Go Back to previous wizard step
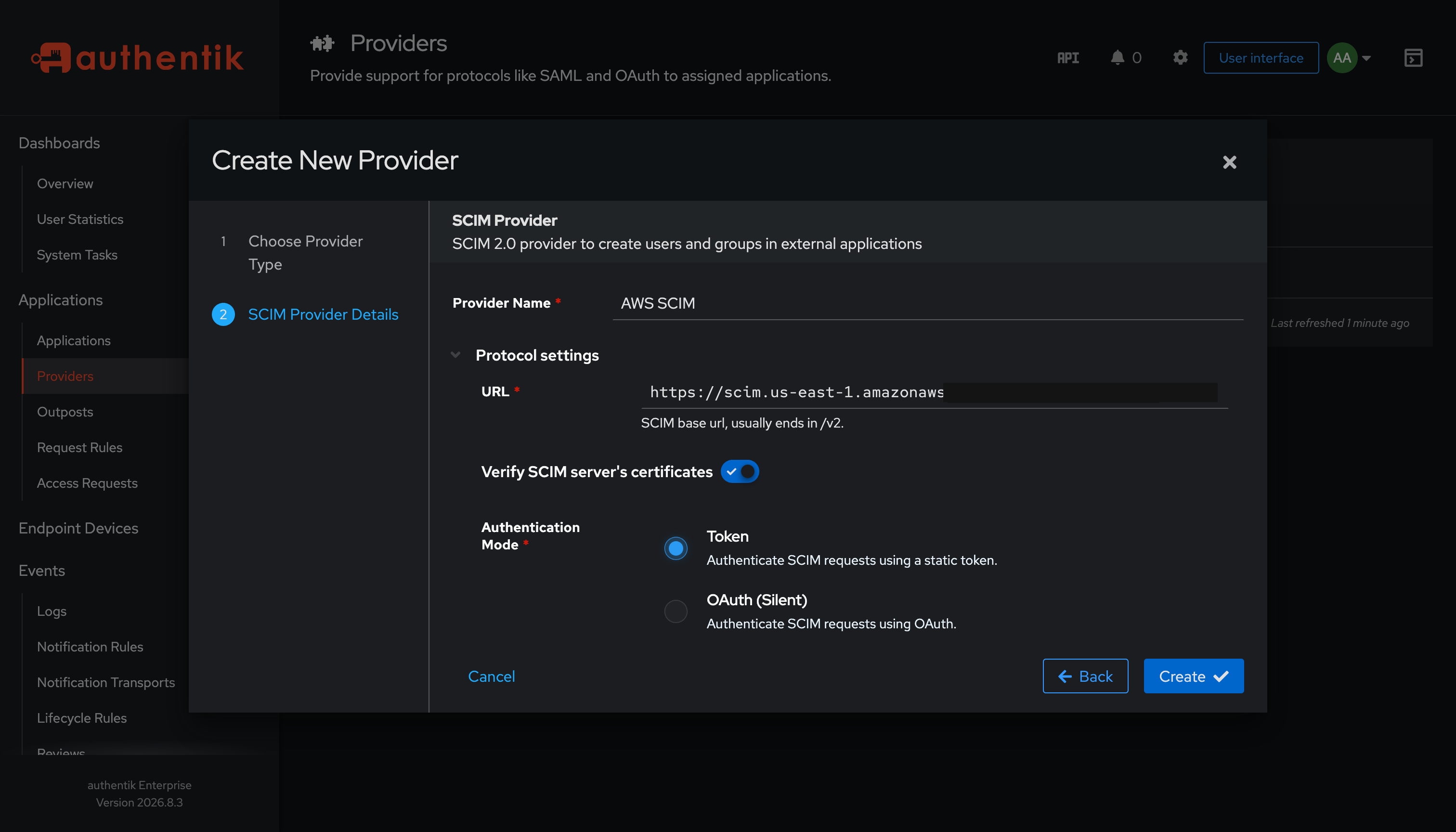 point(1085,676)
